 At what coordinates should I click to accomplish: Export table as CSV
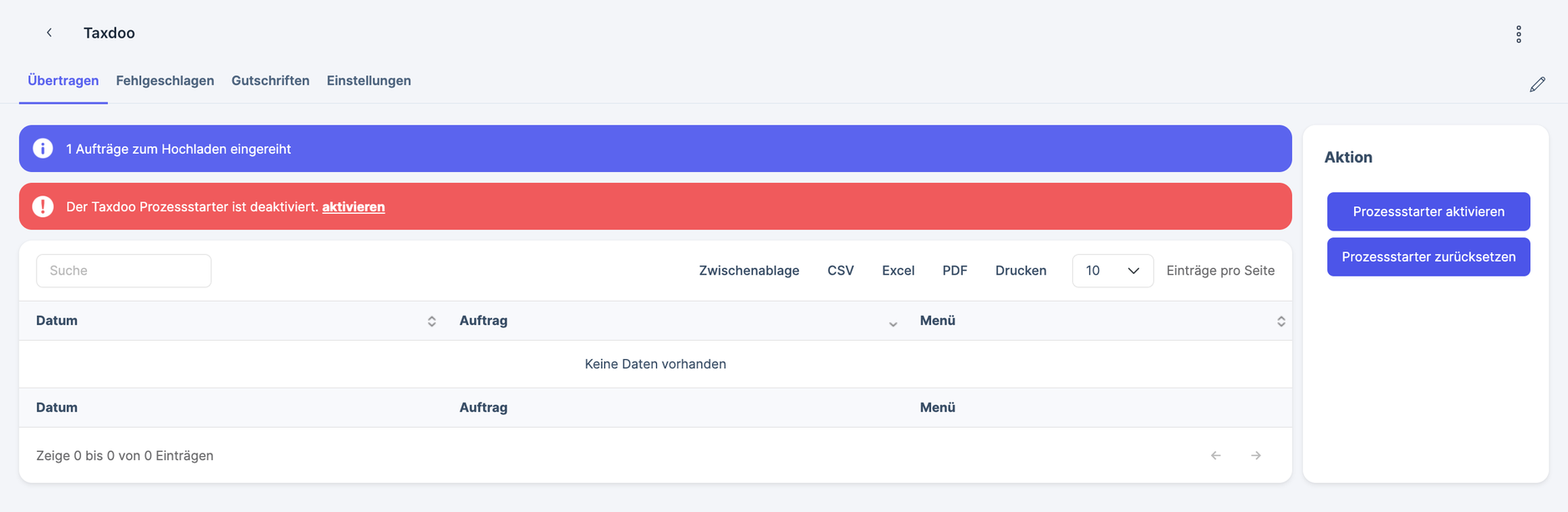840,271
